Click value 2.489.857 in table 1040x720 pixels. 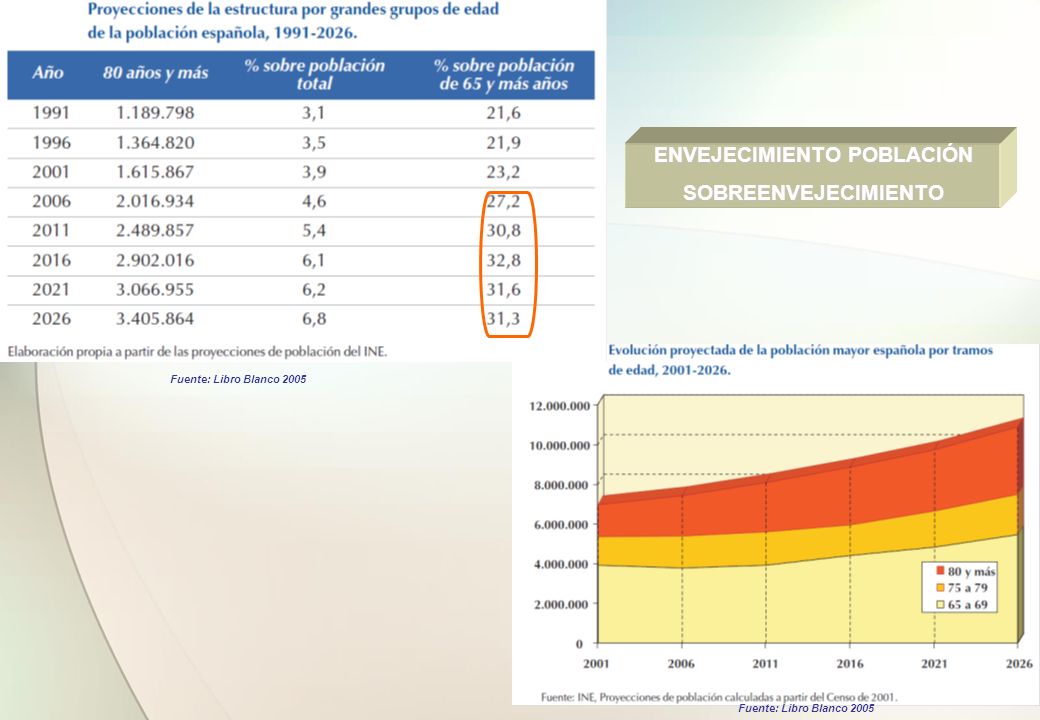(155, 230)
